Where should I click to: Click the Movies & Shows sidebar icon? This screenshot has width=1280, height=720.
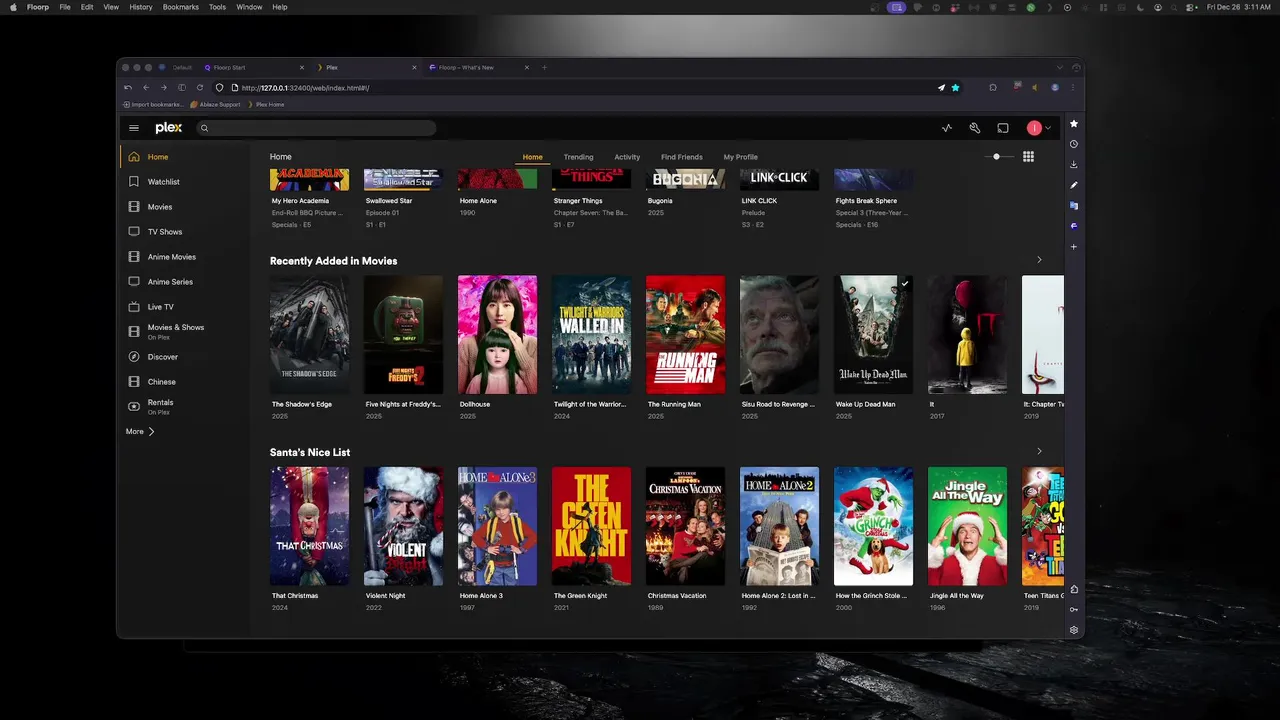(x=134, y=331)
